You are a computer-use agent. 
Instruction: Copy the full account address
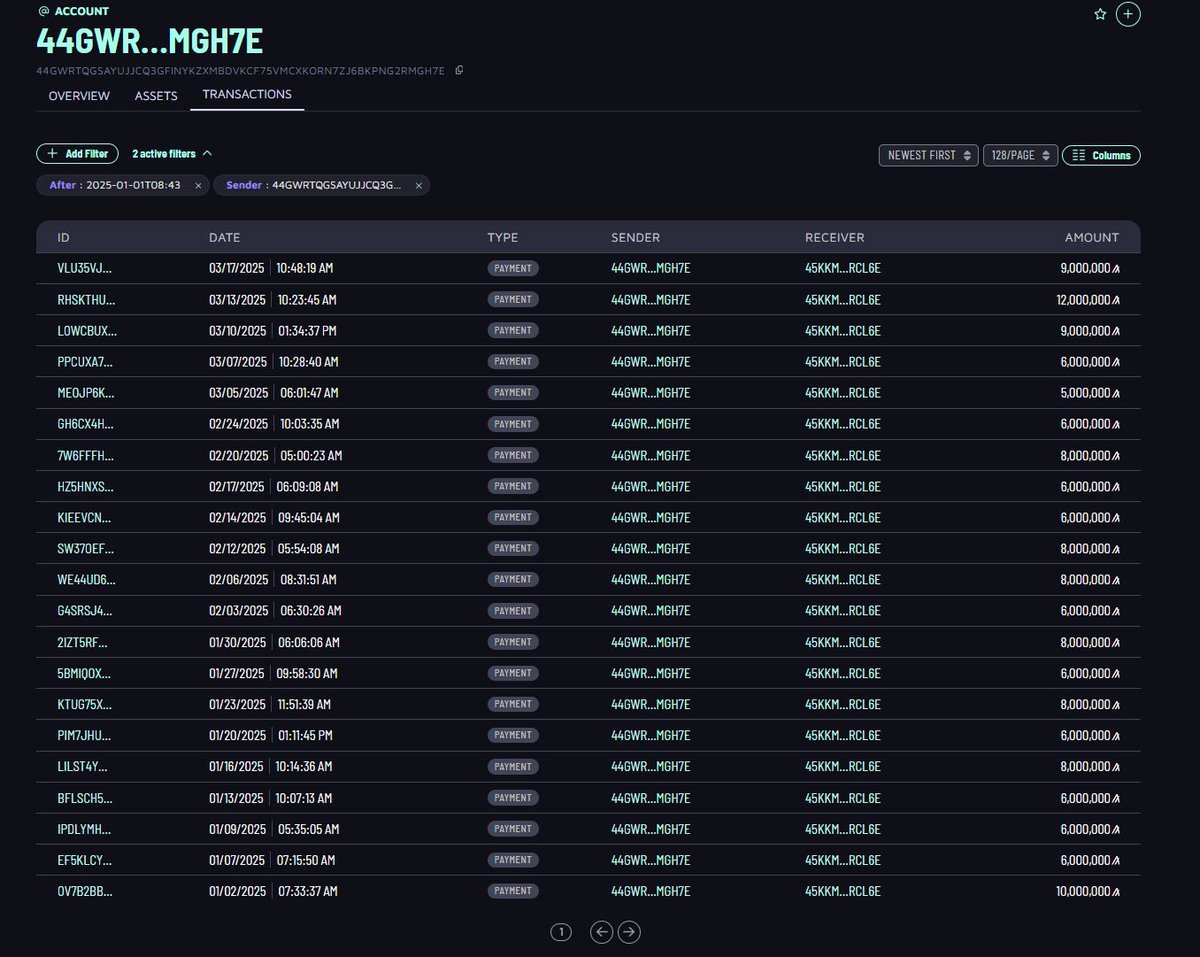459,70
